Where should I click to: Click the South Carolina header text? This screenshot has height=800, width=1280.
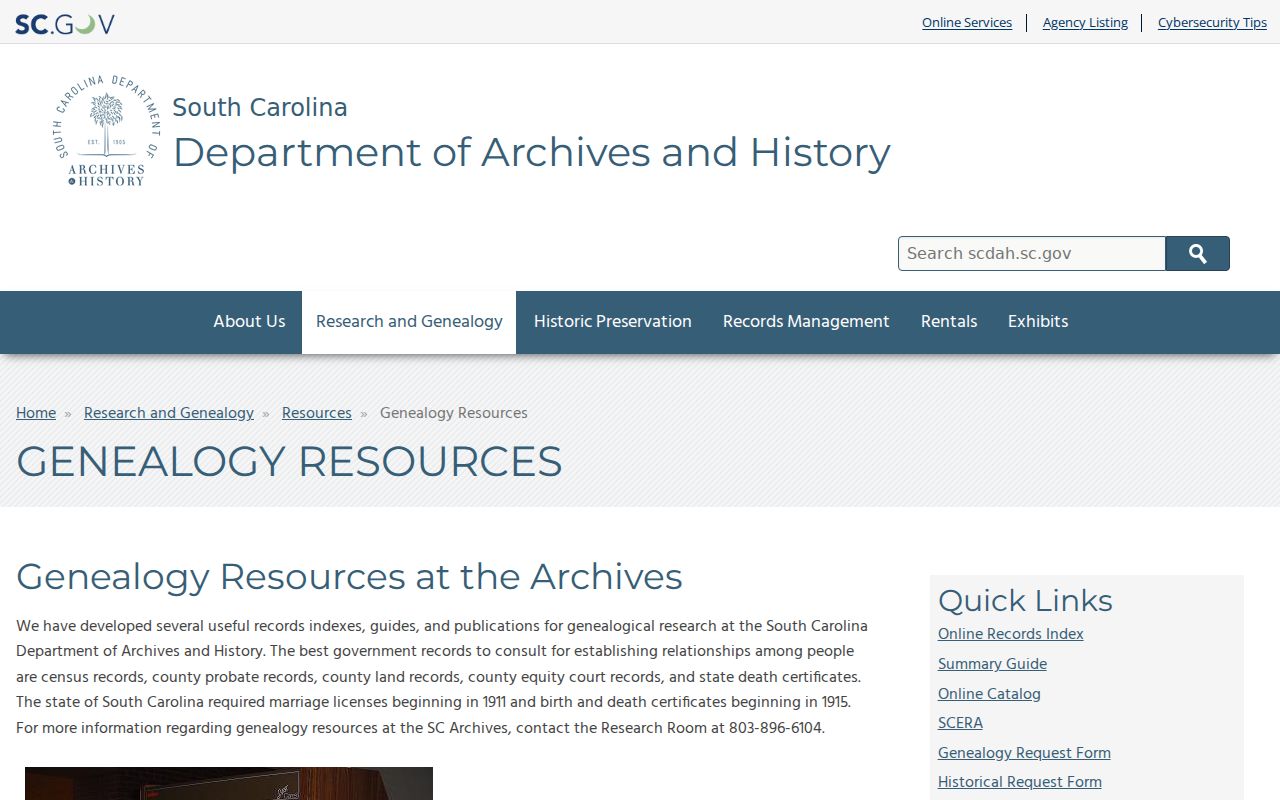coord(260,107)
